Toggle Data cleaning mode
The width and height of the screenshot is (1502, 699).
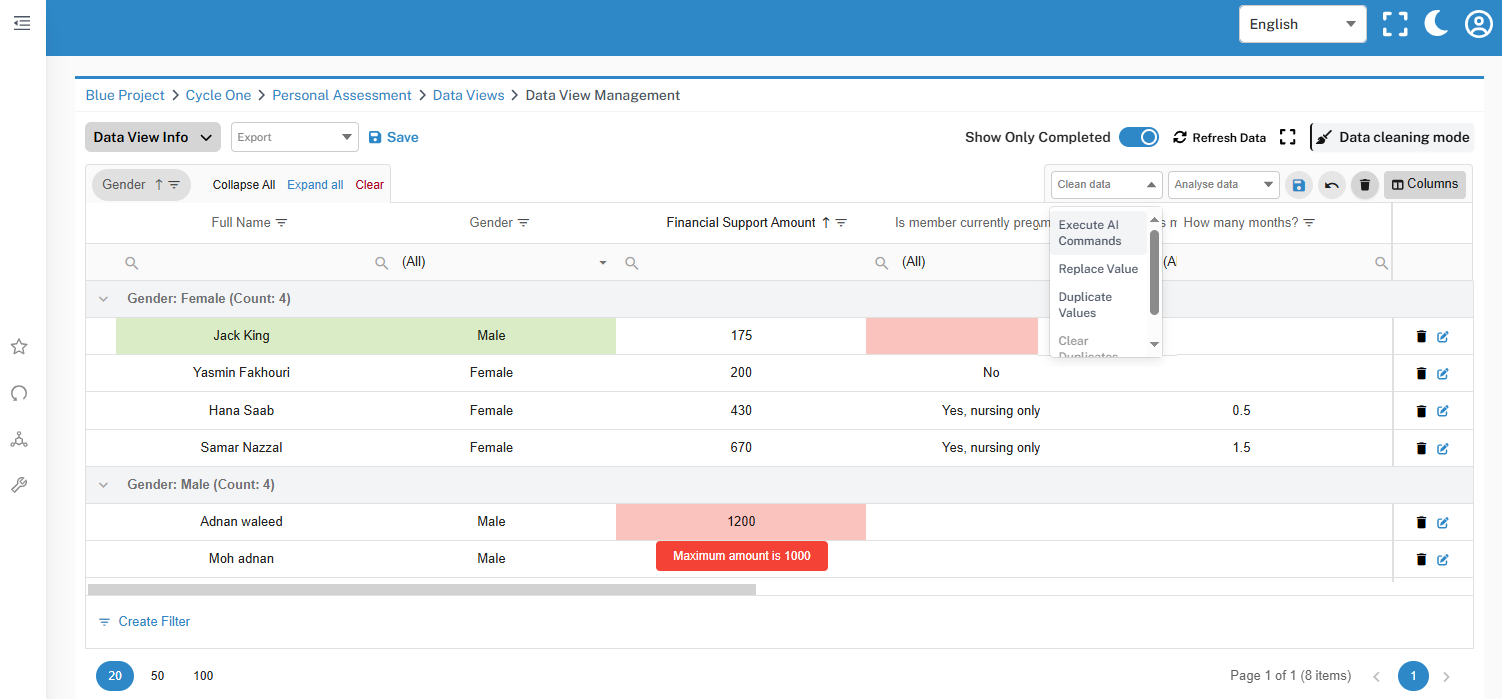click(1391, 137)
